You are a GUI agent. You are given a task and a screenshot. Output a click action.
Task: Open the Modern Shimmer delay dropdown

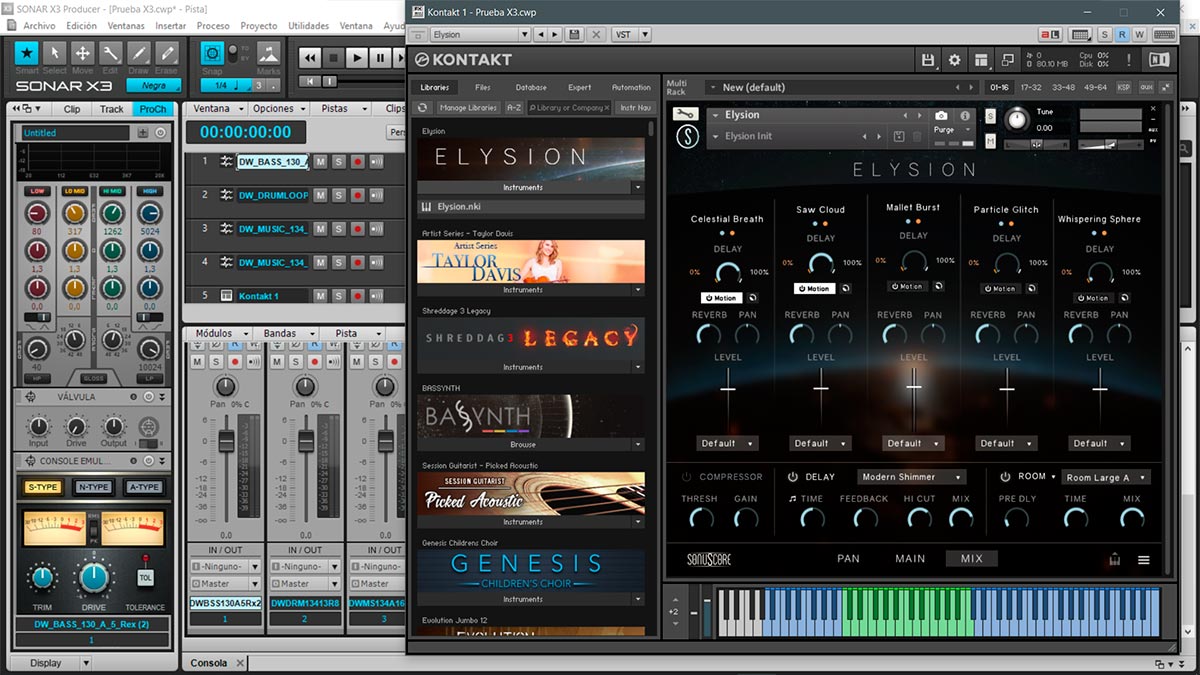pyautogui.click(x=911, y=477)
